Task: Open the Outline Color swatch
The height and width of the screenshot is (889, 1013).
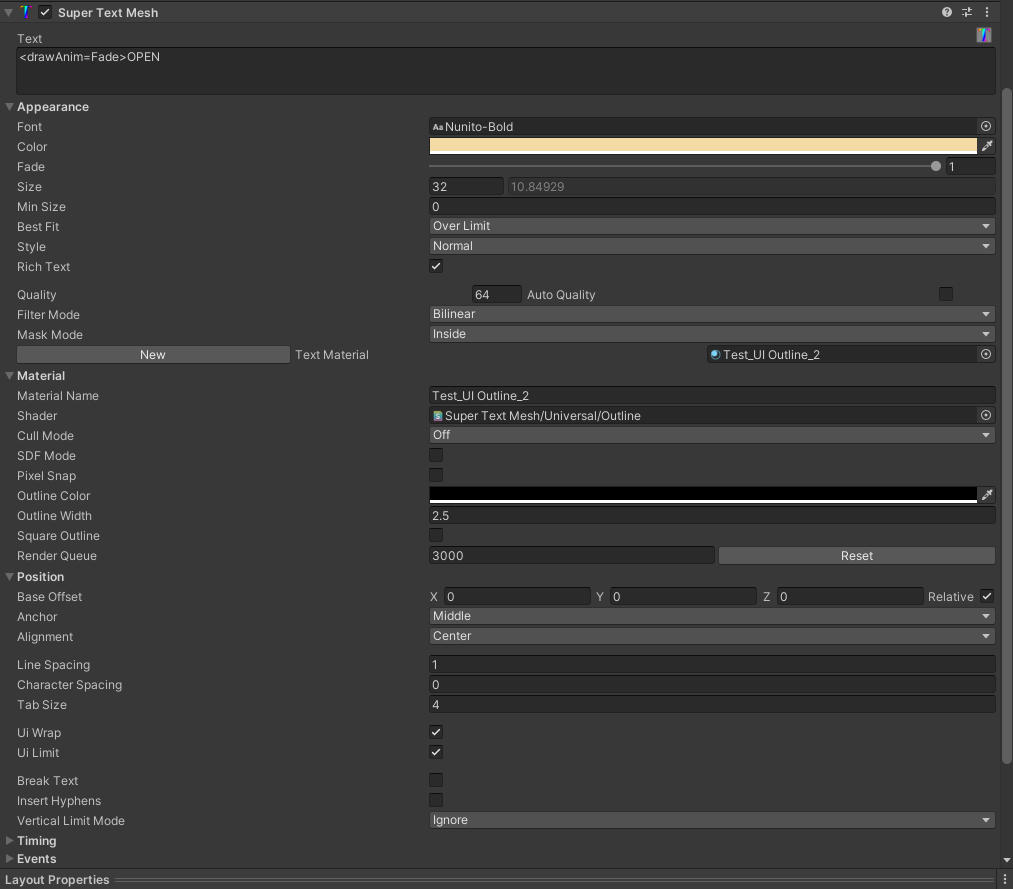Action: pos(703,495)
